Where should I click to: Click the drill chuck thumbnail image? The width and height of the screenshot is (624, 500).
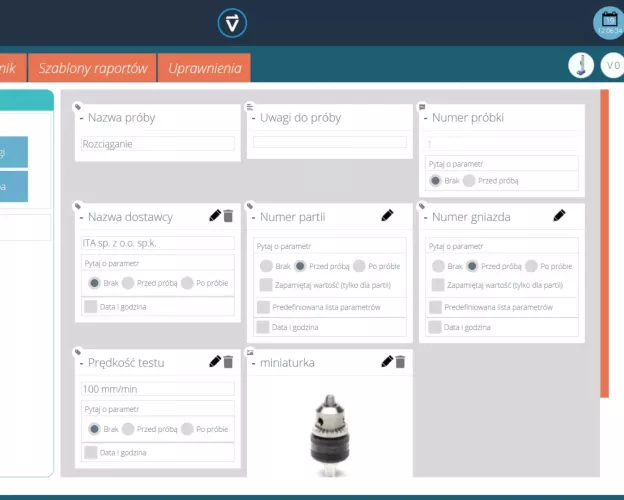click(x=329, y=432)
